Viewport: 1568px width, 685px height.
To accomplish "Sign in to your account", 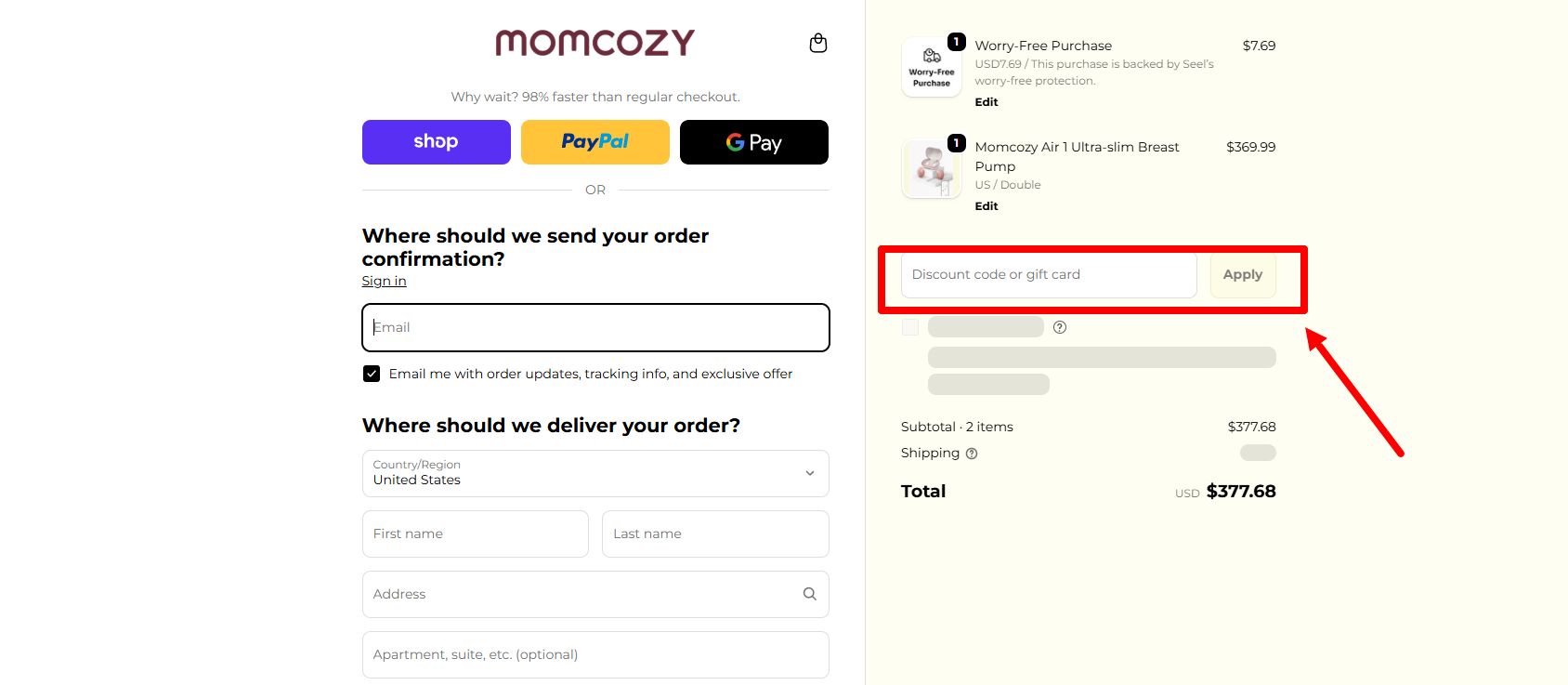I will tap(383, 280).
